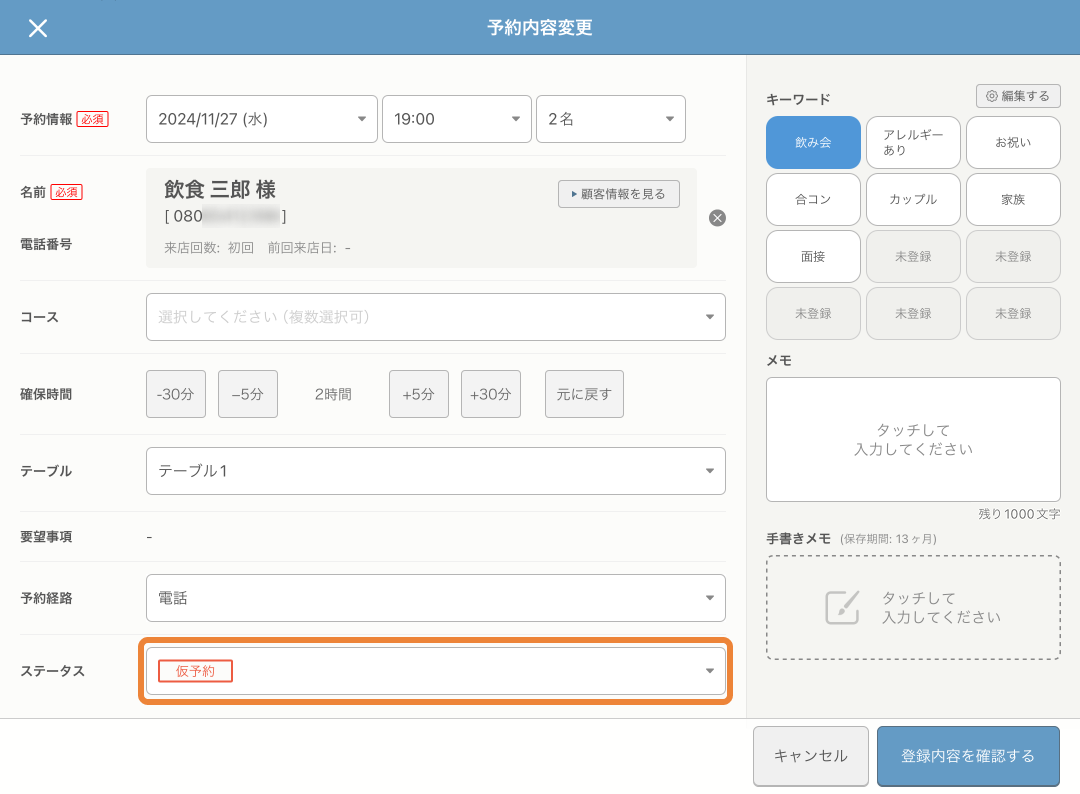This screenshot has height=794, width=1080.
Task: Select the お祝い keyword
Action: pos(1013,142)
